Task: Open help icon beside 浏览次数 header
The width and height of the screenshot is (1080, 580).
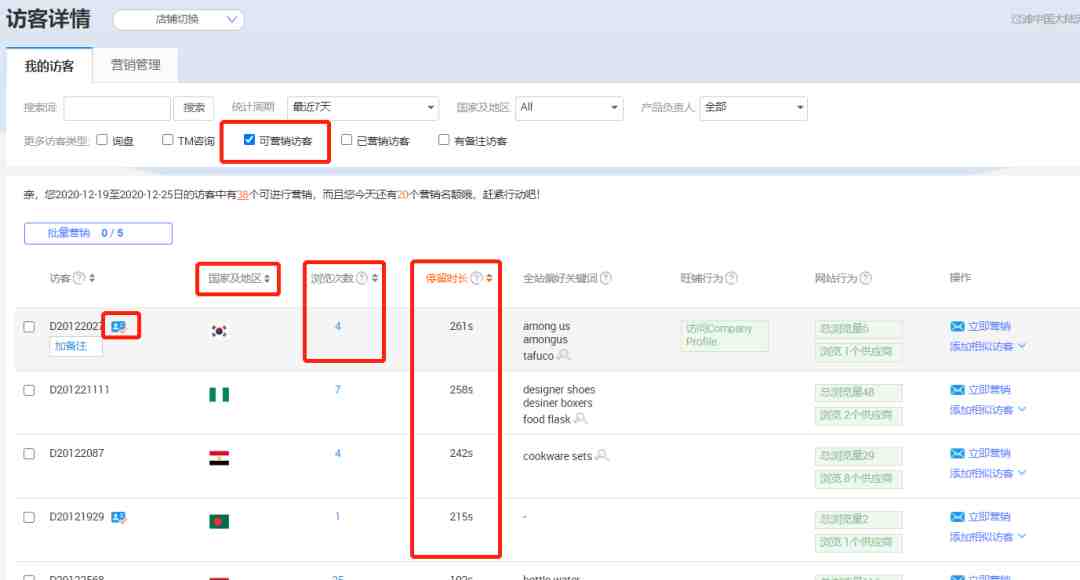Action: pos(362,278)
